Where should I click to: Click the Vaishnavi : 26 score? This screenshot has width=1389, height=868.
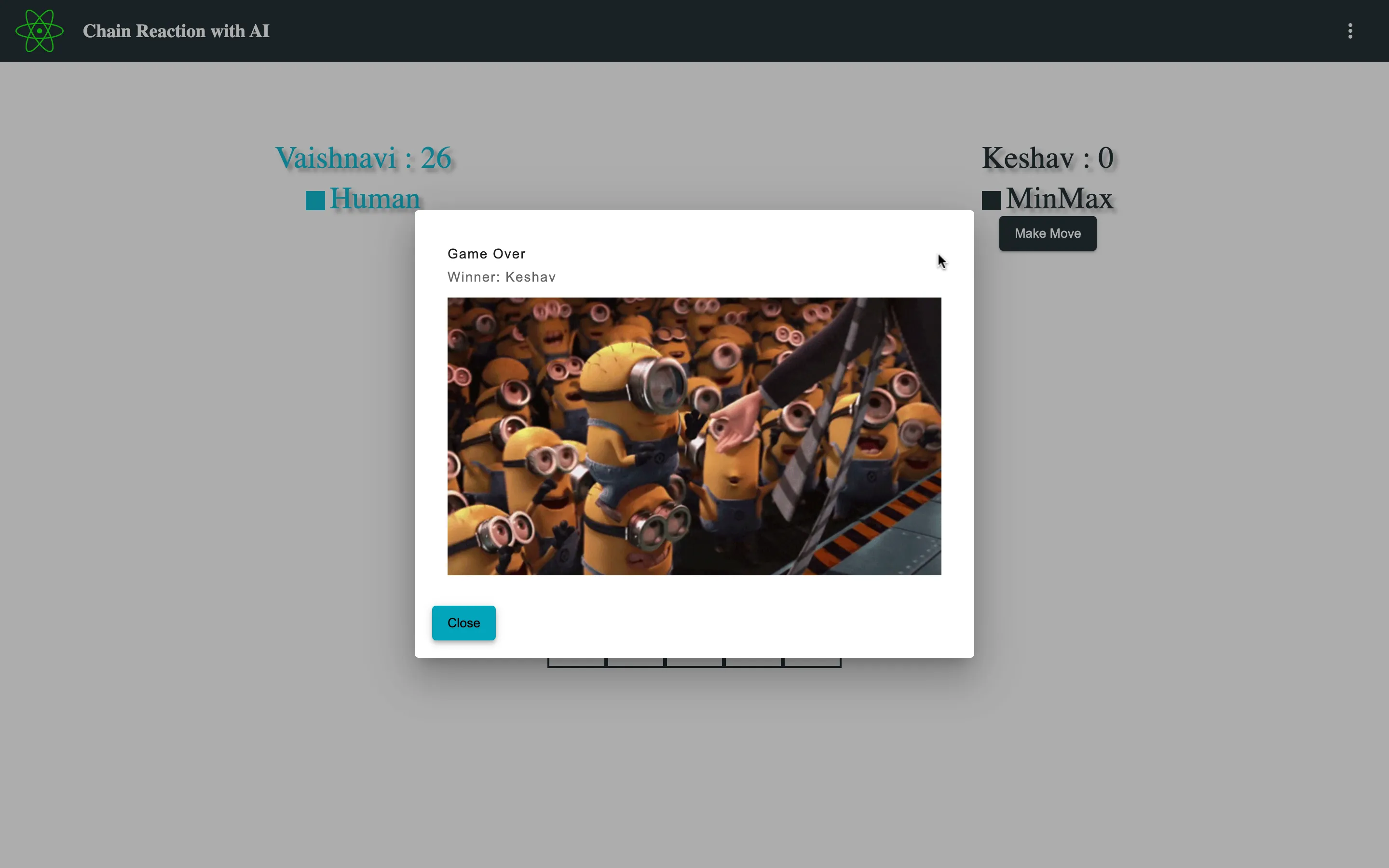(x=364, y=158)
